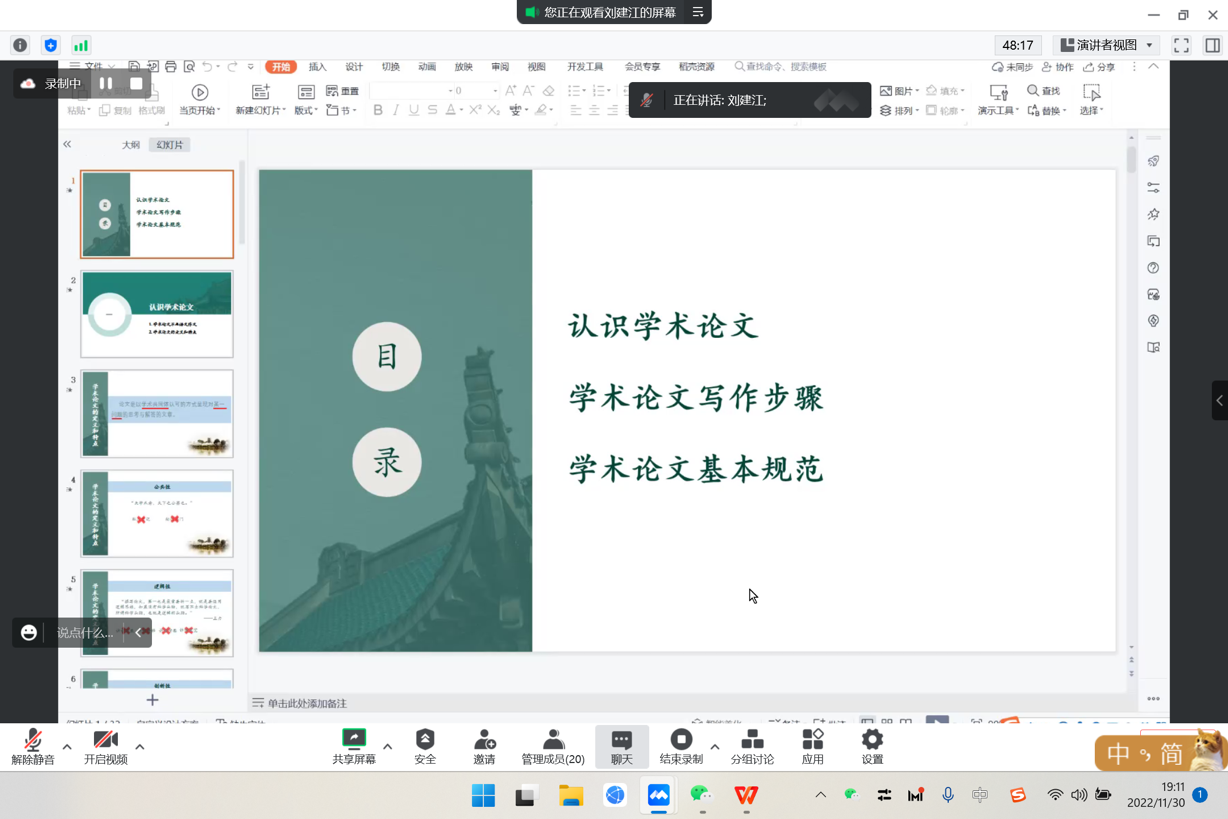Turn on video (开启视频)

pyautogui.click(x=105, y=746)
